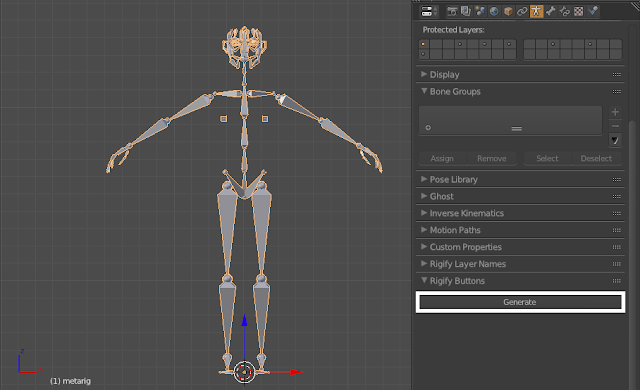Click the drag grip of the Display panel
The height and width of the screenshot is (390, 640).
point(617,75)
